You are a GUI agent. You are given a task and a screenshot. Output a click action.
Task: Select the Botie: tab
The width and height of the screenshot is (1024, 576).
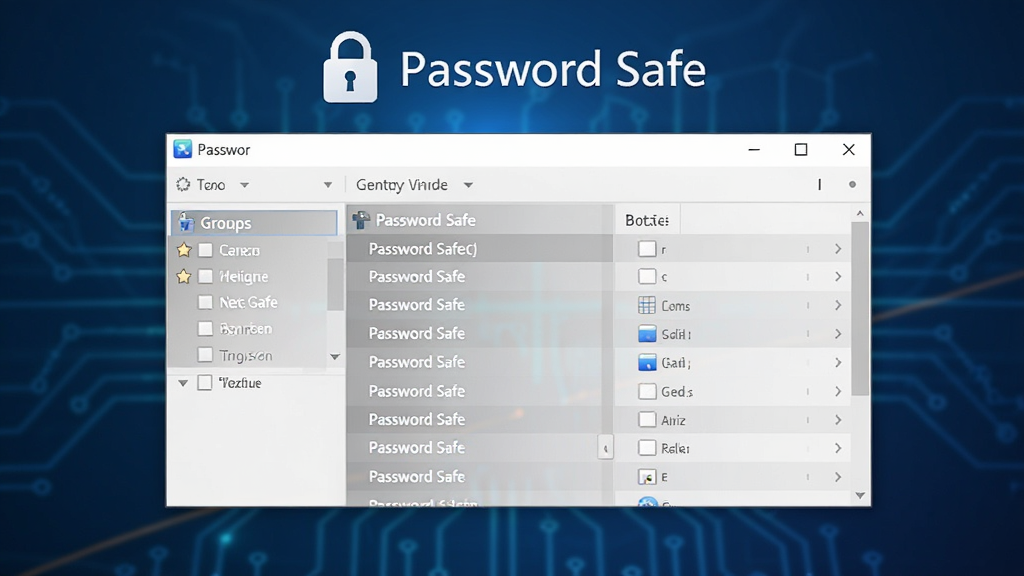(647, 220)
